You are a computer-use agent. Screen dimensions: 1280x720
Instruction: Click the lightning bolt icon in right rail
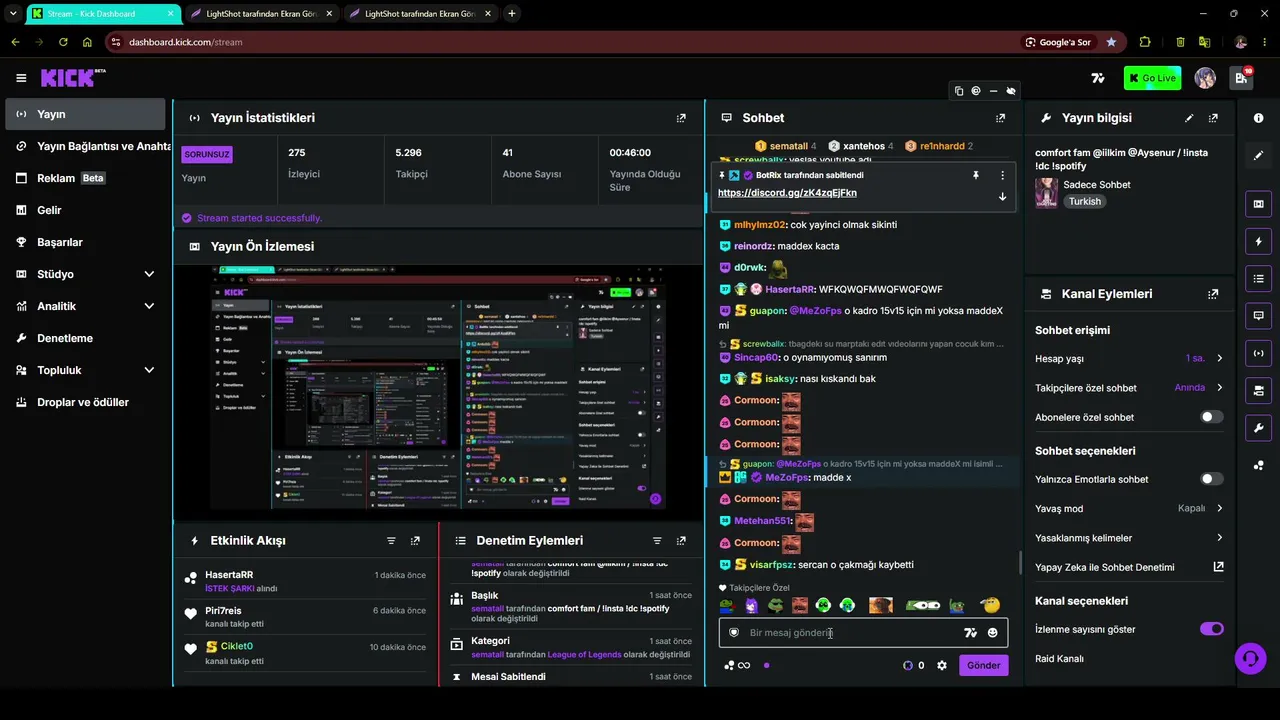point(1258,241)
